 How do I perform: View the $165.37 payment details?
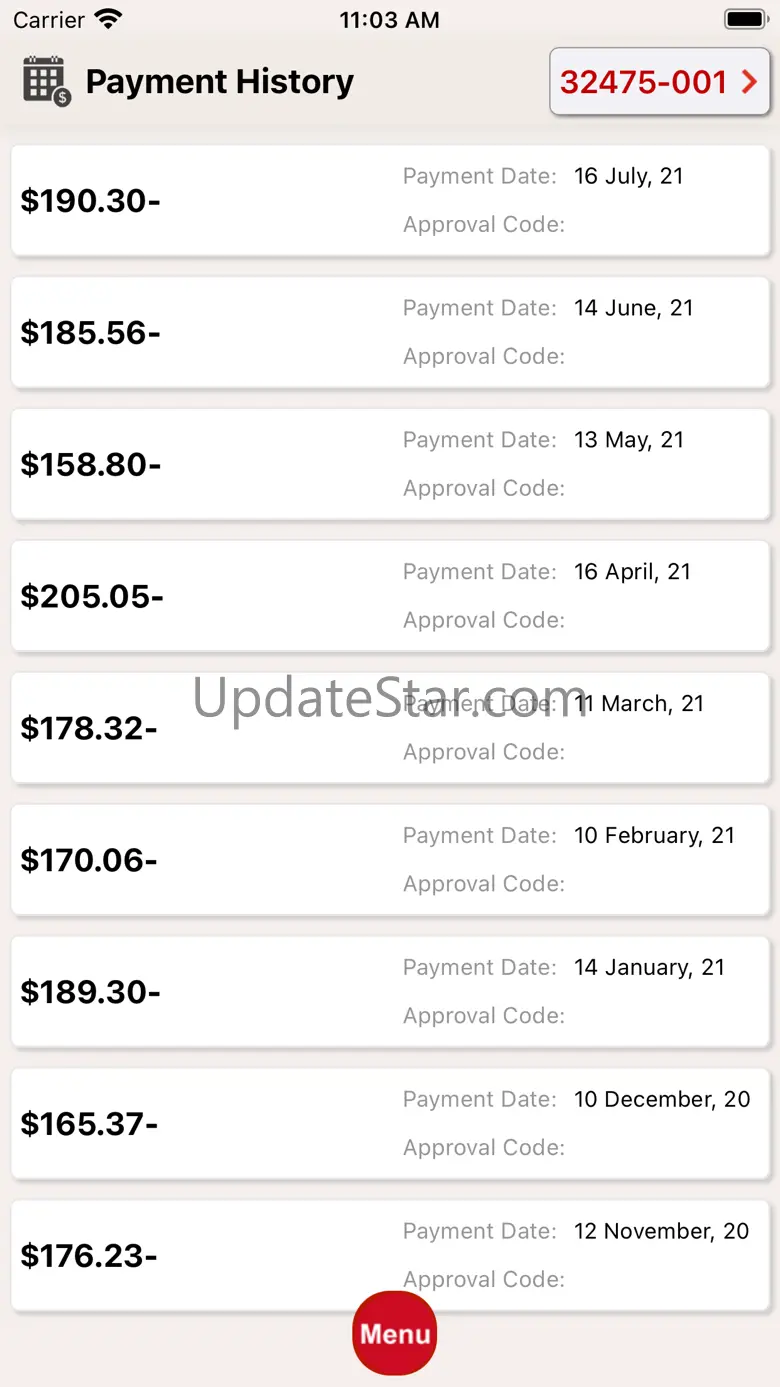[390, 1124]
